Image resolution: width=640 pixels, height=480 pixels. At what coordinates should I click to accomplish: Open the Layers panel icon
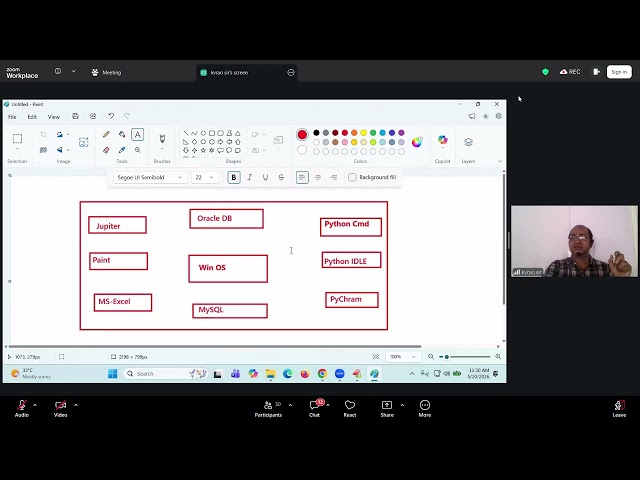(x=468, y=142)
